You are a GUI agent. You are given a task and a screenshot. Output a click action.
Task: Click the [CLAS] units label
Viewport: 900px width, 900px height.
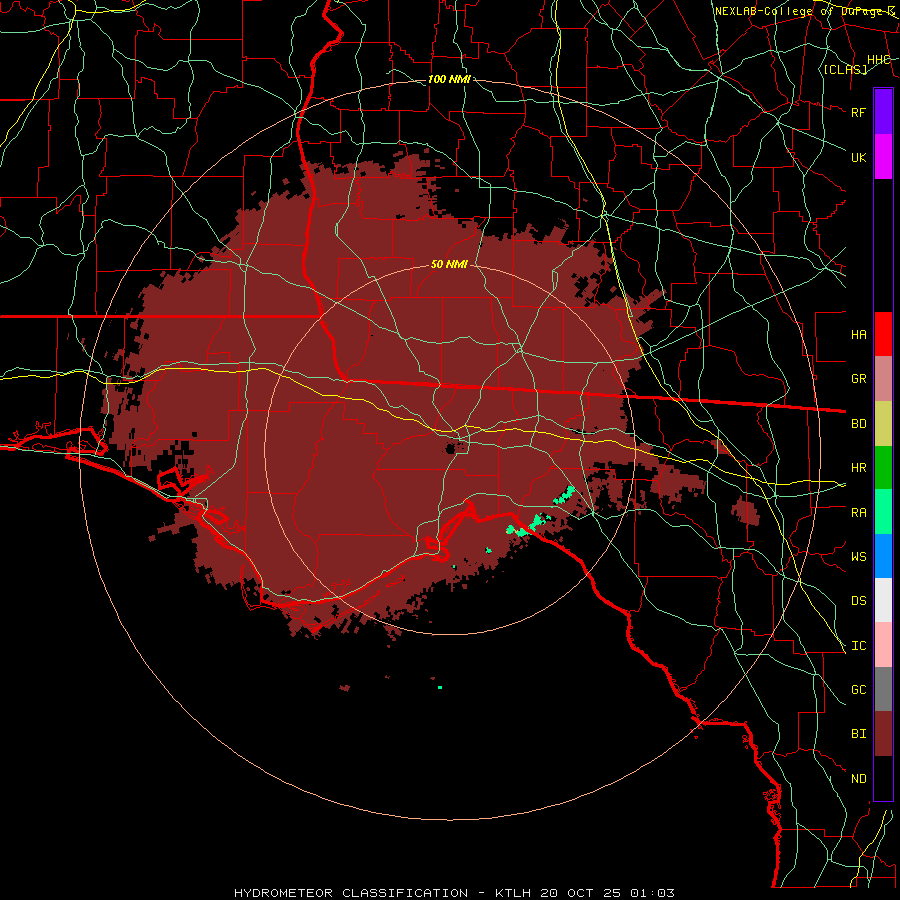(x=845, y=69)
